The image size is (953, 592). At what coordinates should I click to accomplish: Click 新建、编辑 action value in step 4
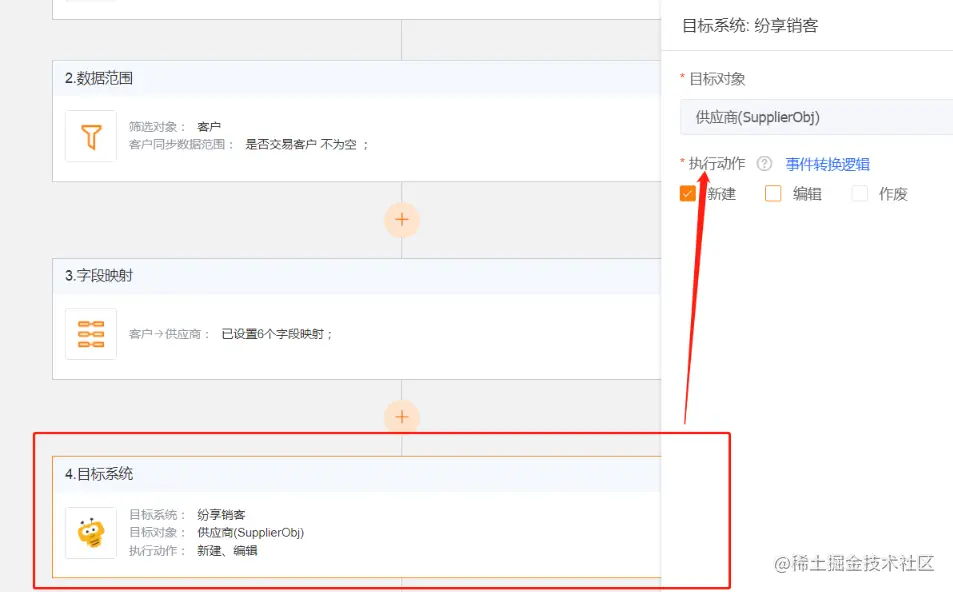(227, 551)
